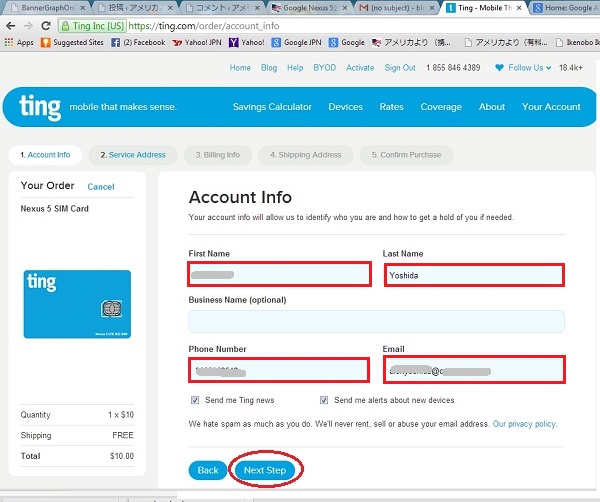
Task: Click the BYOD link at top
Action: [x=324, y=68]
